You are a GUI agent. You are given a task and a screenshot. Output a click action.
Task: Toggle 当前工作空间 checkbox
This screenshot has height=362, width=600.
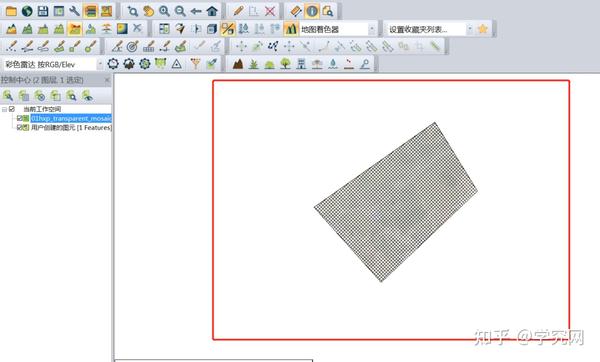click(12, 109)
